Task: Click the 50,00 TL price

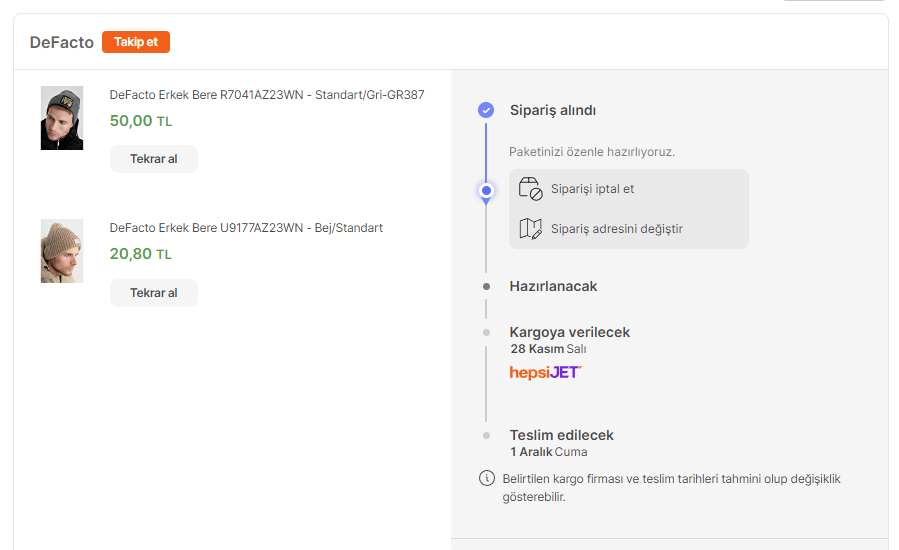Action: coord(141,121)
